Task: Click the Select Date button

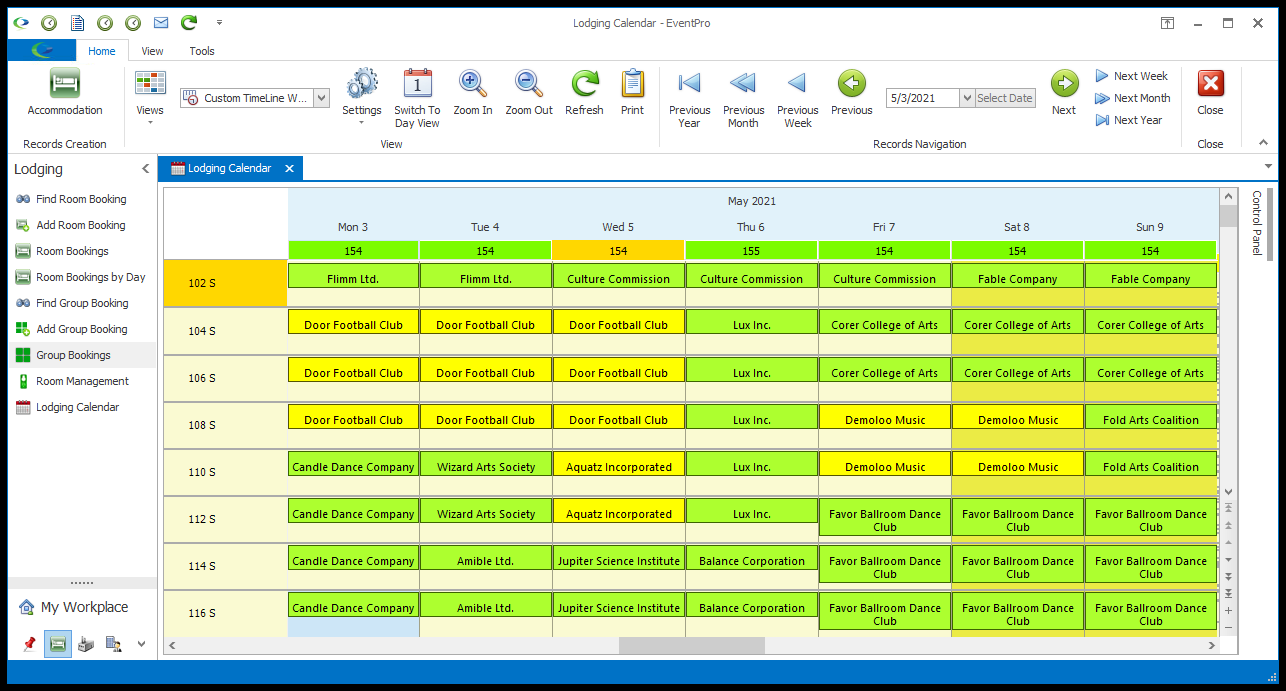Action: point(1005,98)
